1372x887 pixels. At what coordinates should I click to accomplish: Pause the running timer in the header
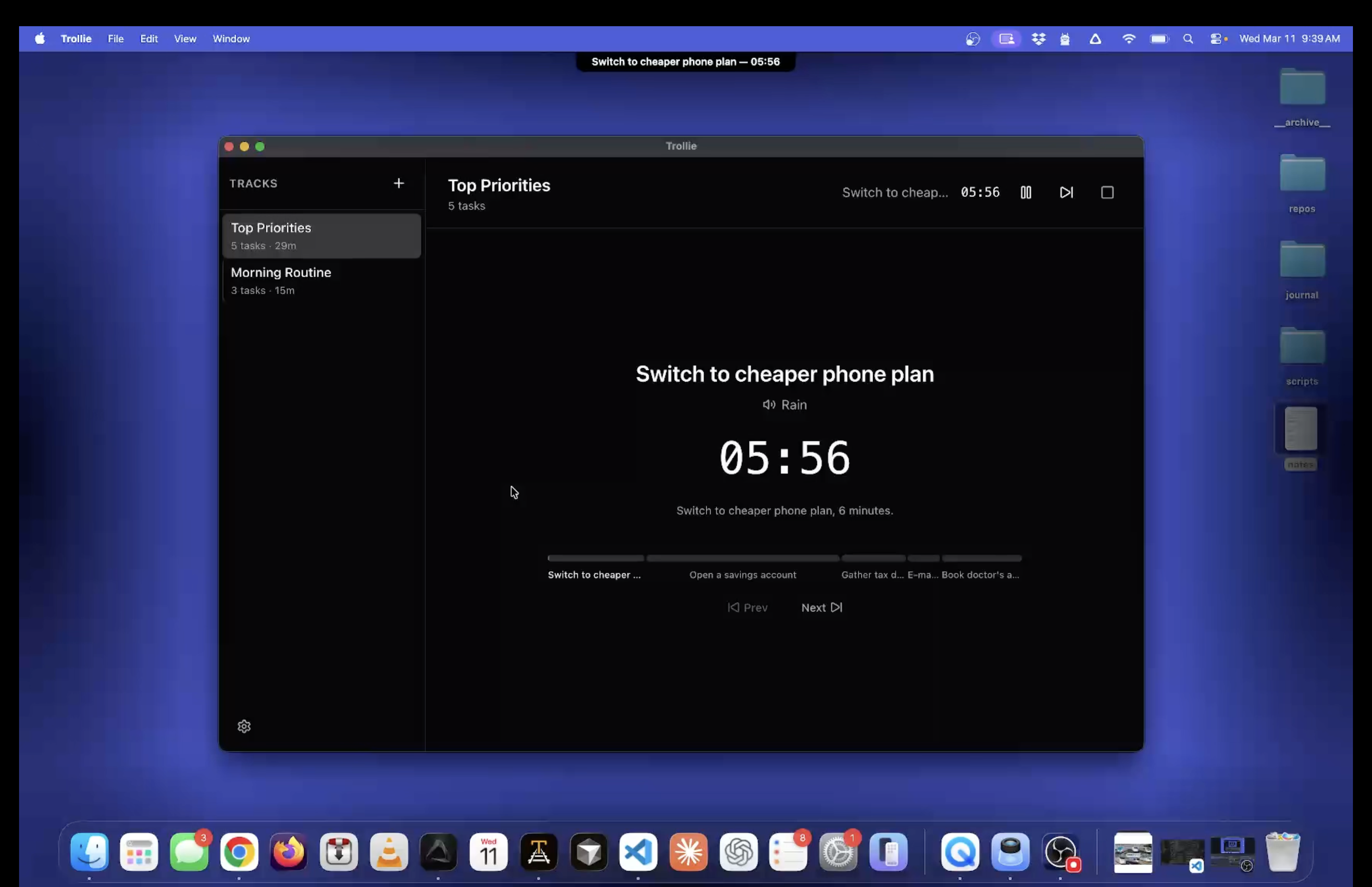[1025, 193]
